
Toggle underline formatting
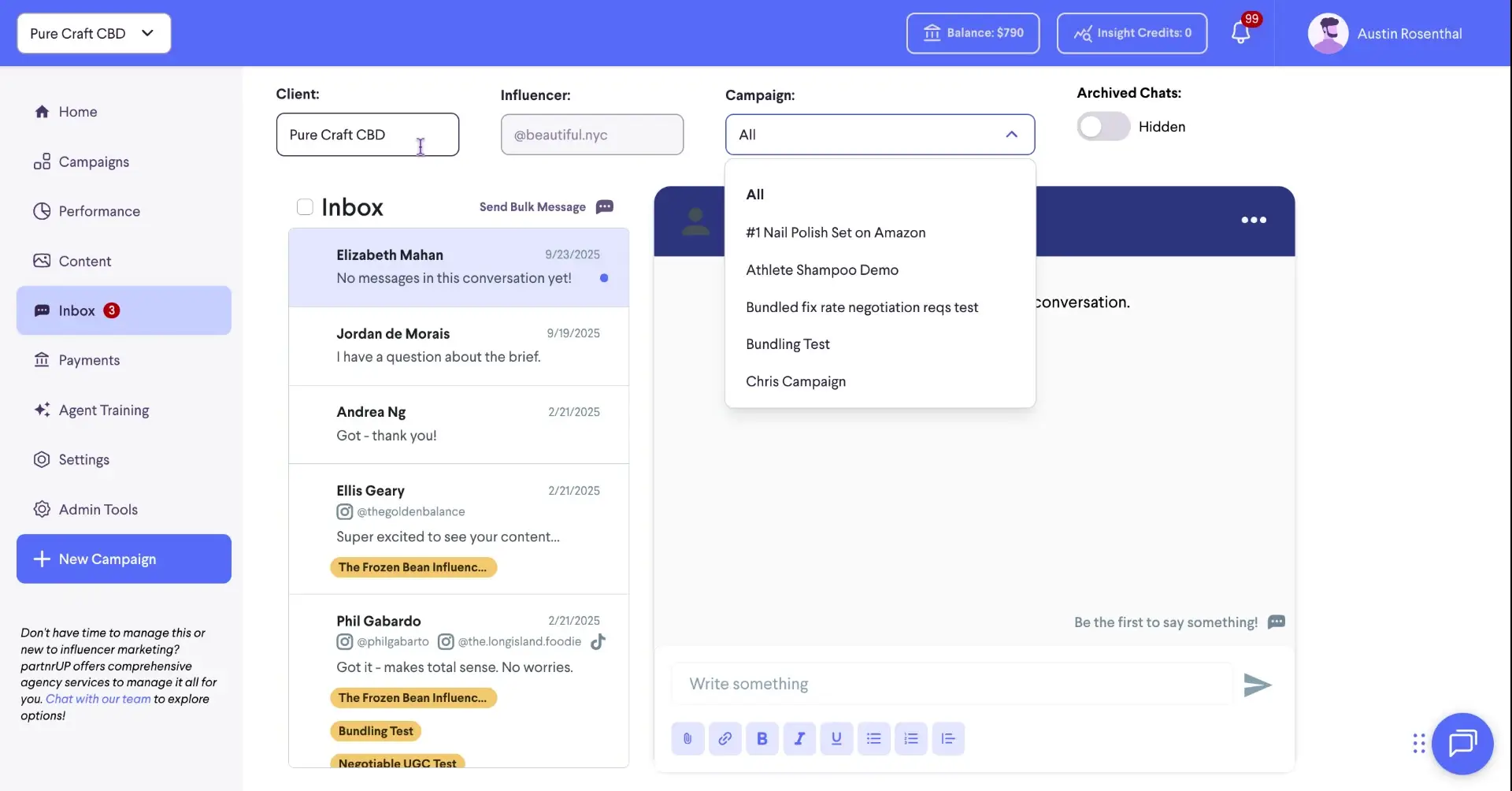click(x=836, y=738)
